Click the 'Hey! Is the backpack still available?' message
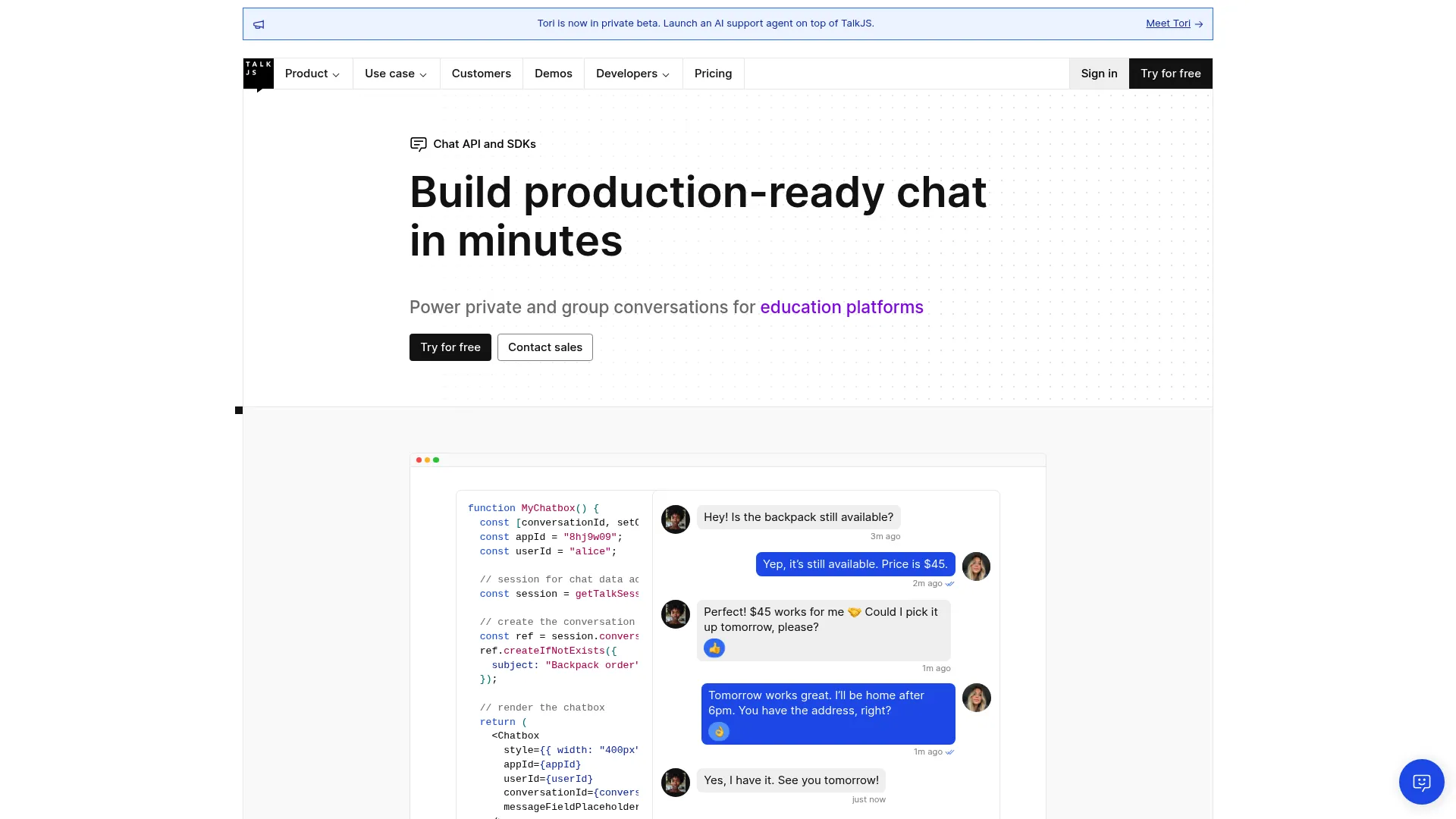Screen dimensions: 1456x819 pyautogui.click(x=799, y=517)
